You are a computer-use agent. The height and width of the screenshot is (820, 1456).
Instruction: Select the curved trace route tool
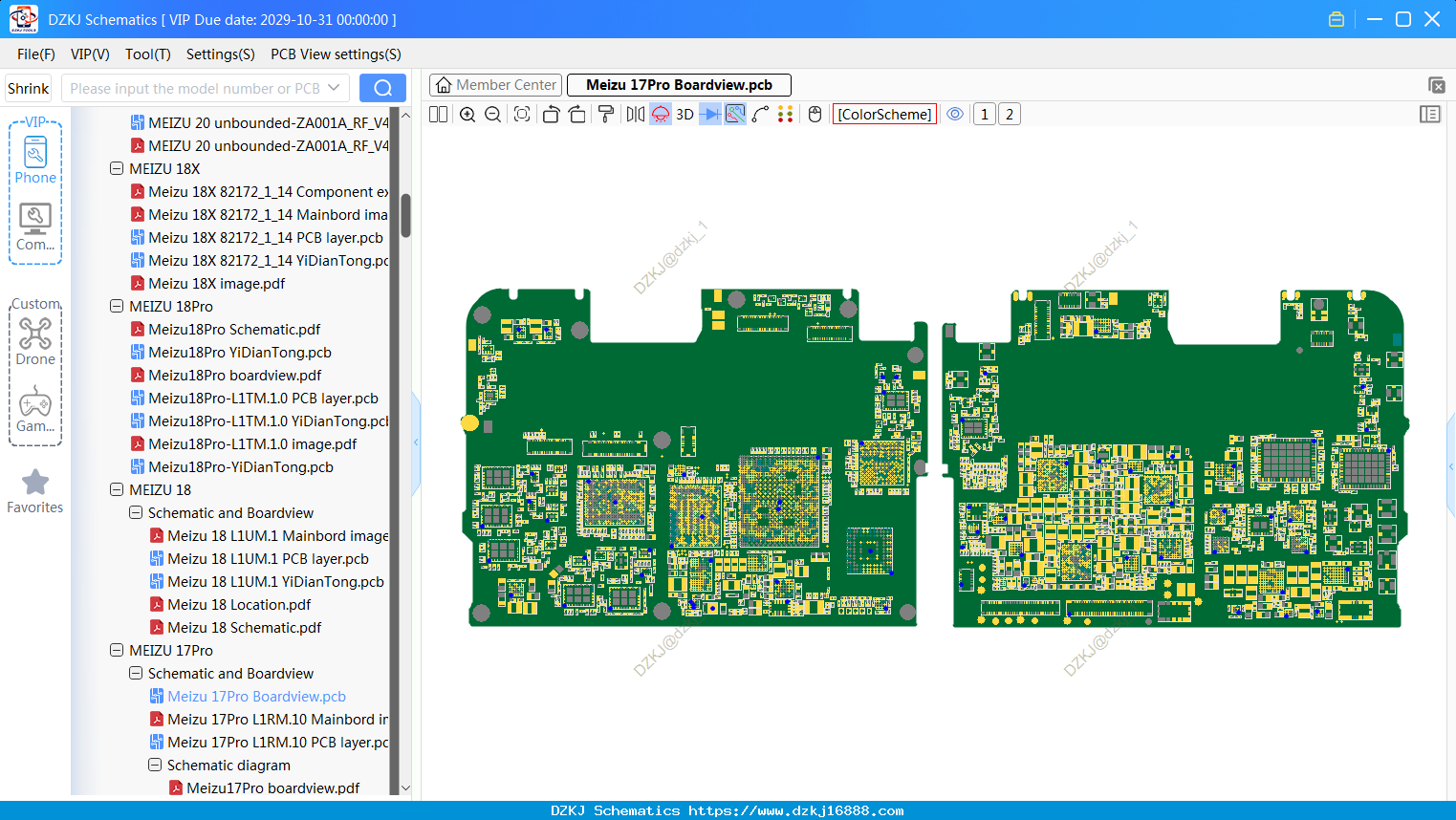pyautogui.click(x=760, y=115)
